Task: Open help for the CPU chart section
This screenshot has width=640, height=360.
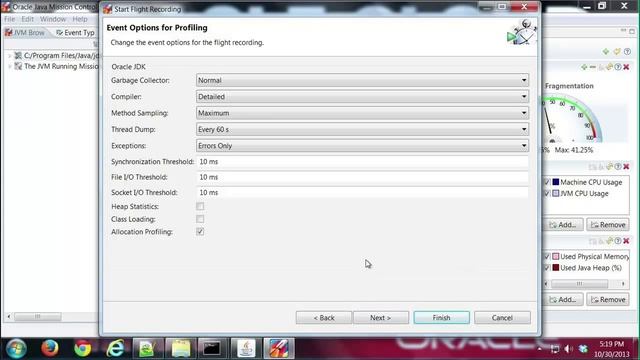Action: tap(618, 167)
